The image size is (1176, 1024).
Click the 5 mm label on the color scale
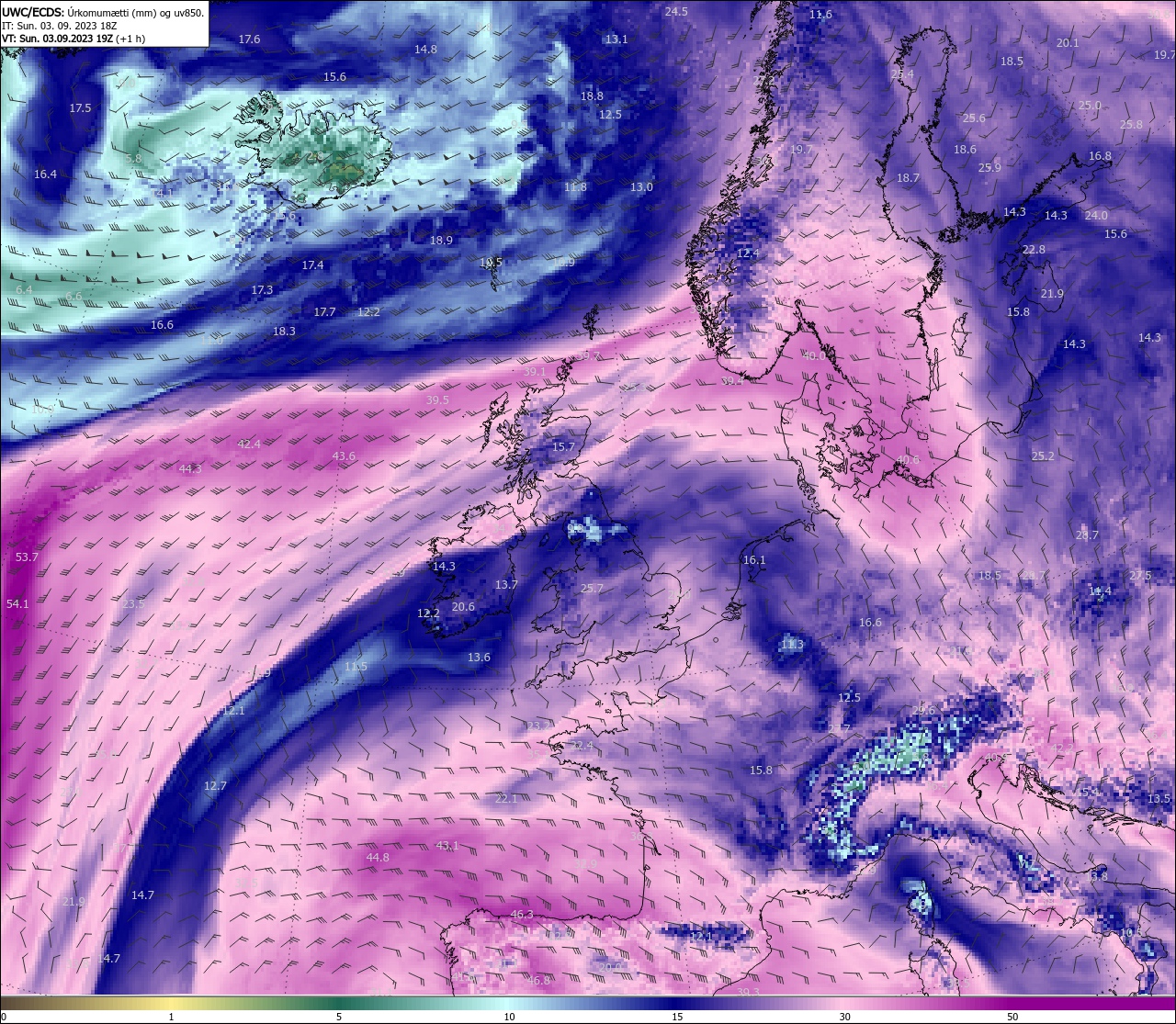(x=339, y=1017)
